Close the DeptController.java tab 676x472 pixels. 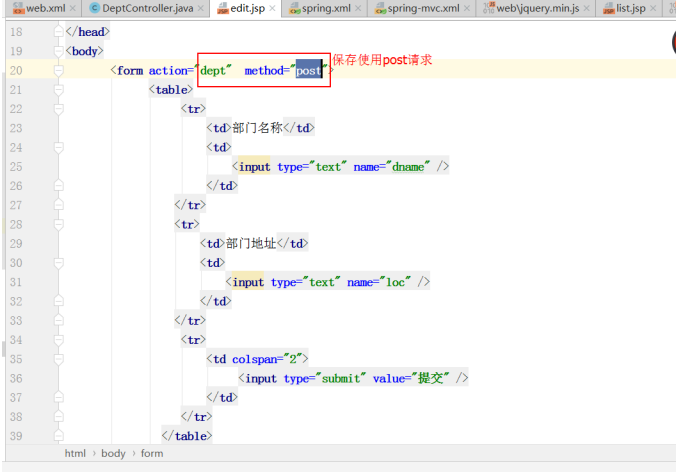pyautogui.click(x=200, y=8)
